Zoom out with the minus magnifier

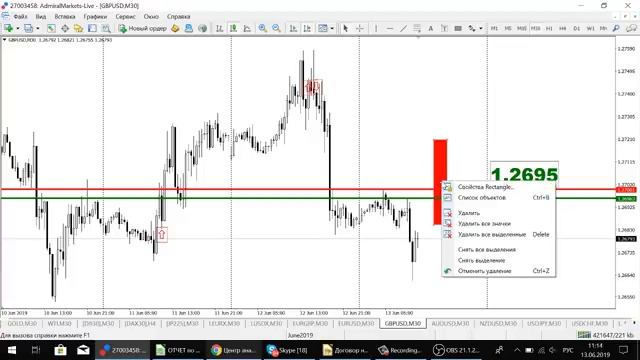point(276,28)
